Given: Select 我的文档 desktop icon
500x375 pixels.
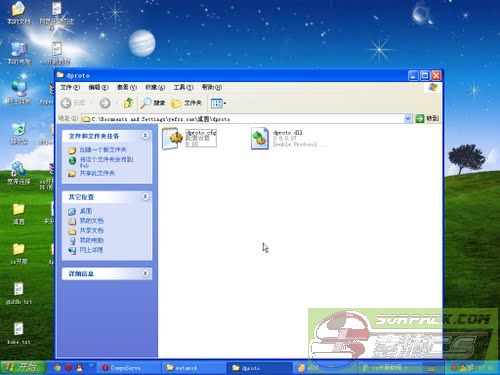Looking at the screenshot, I should click(x=19, y=13).
